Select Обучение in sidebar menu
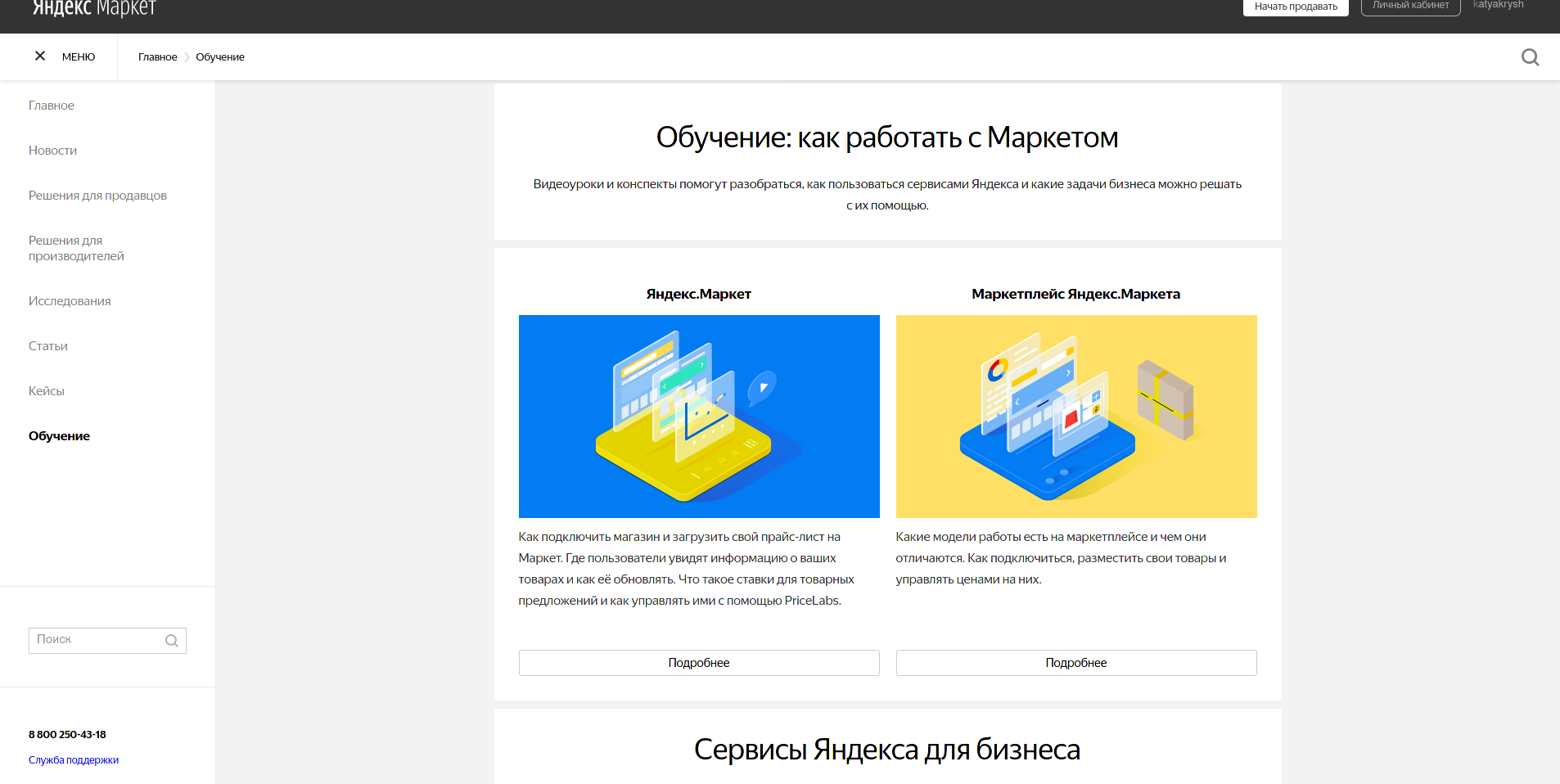1560x784 pixels. (59, 436)
